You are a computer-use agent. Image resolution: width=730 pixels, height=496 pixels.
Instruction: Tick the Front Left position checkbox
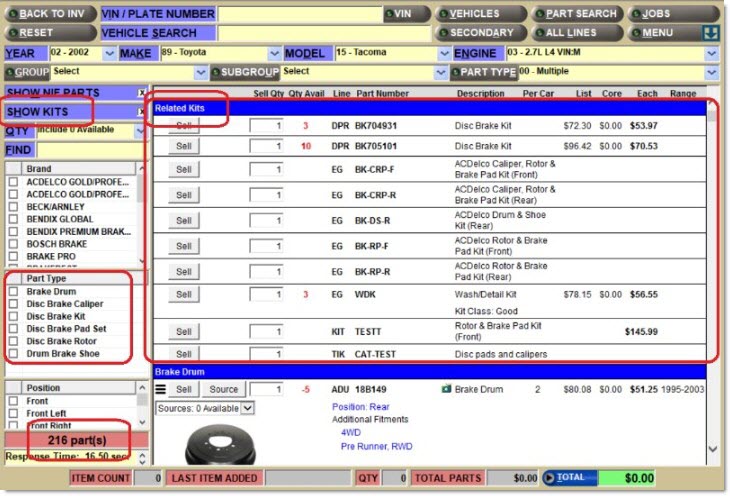coord(13,413)
